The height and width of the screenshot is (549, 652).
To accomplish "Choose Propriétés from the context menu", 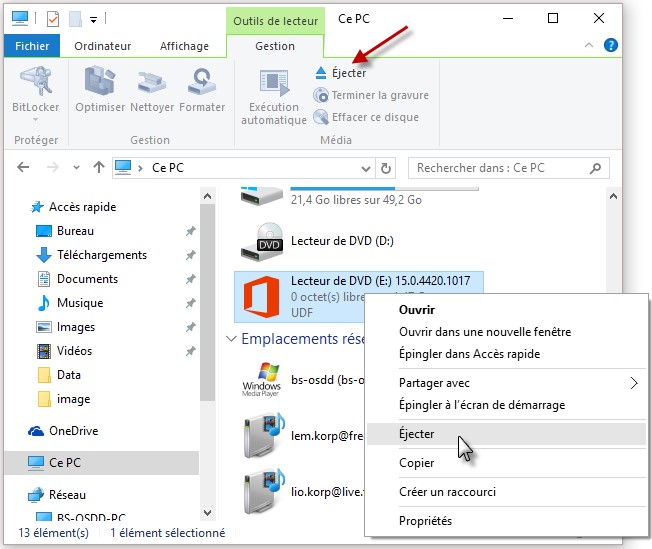I will 425,520.
